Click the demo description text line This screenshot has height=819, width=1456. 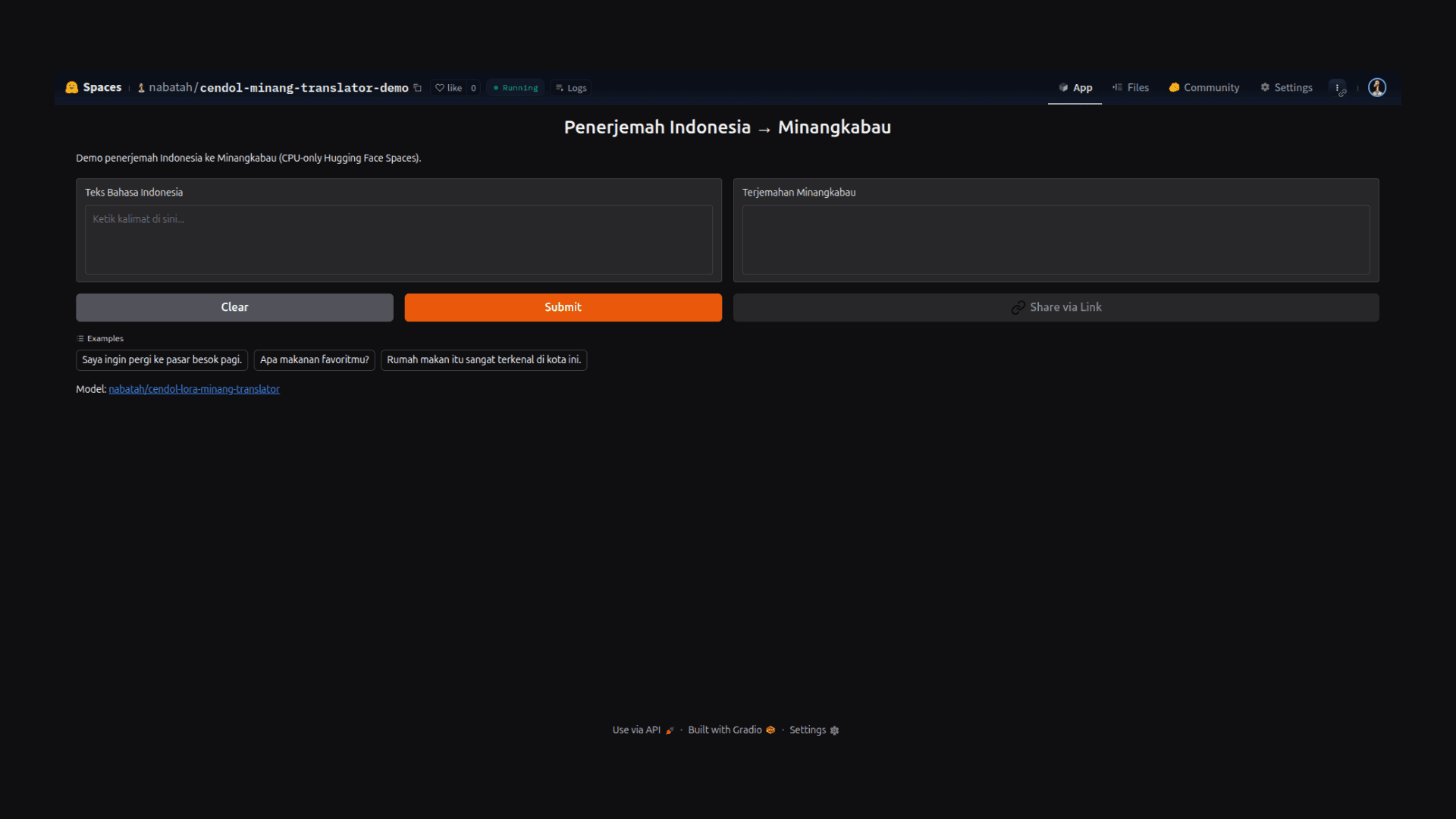click(x=248, y=158)
